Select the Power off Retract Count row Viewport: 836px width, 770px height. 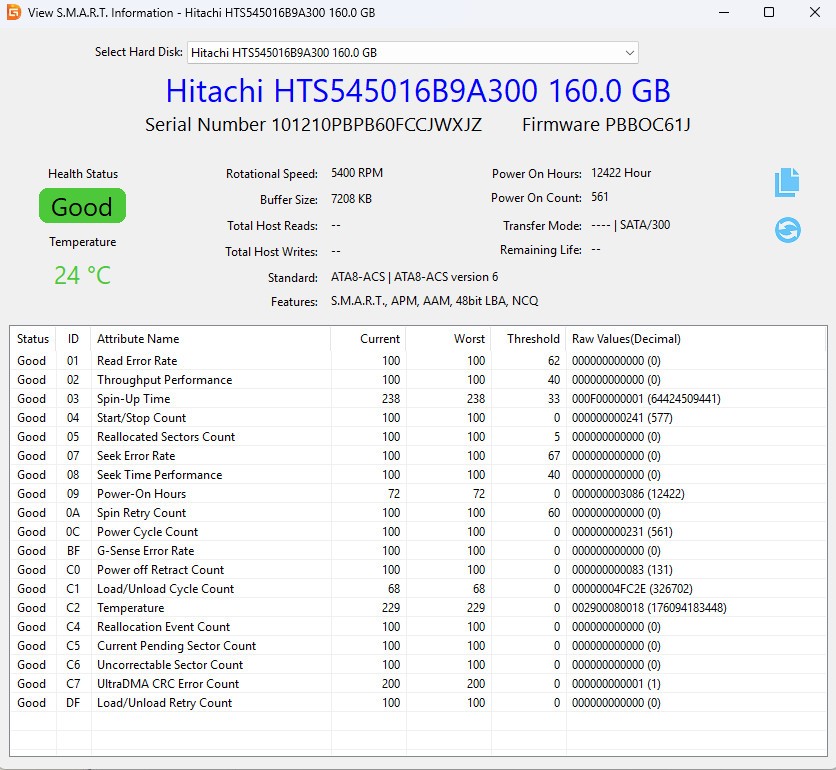point(418,570)
